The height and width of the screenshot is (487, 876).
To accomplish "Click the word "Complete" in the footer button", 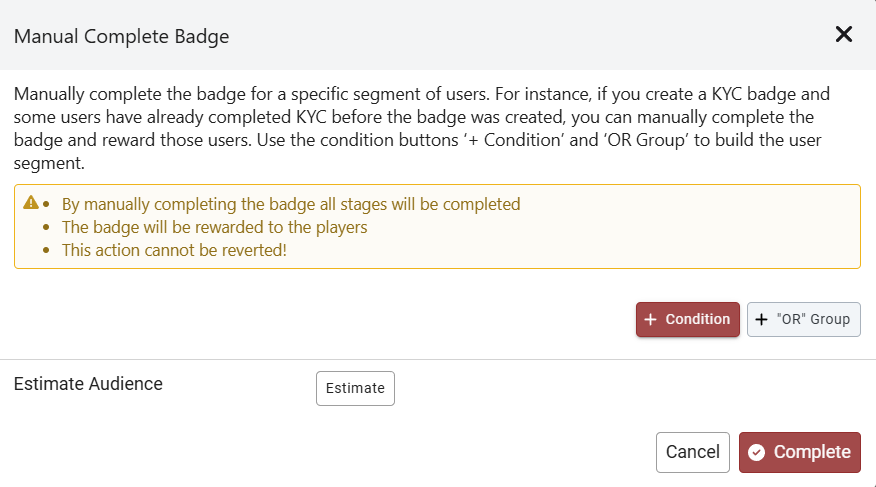I will pos(812,452).
